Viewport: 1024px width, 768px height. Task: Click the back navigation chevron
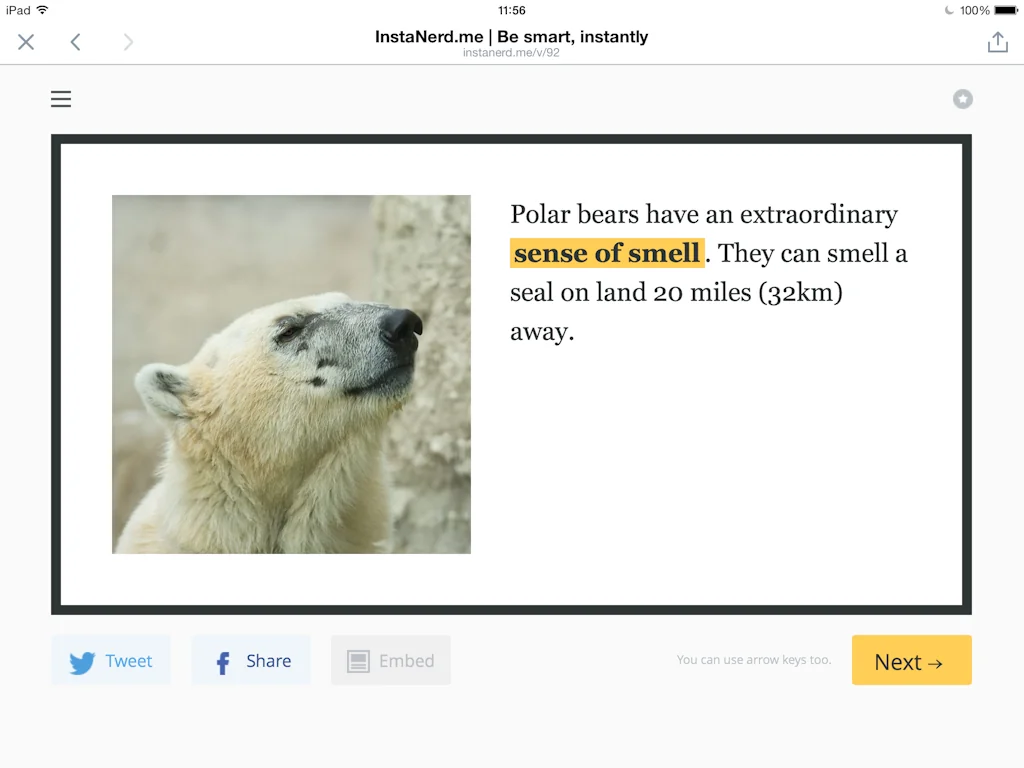(x=75, y=42)
